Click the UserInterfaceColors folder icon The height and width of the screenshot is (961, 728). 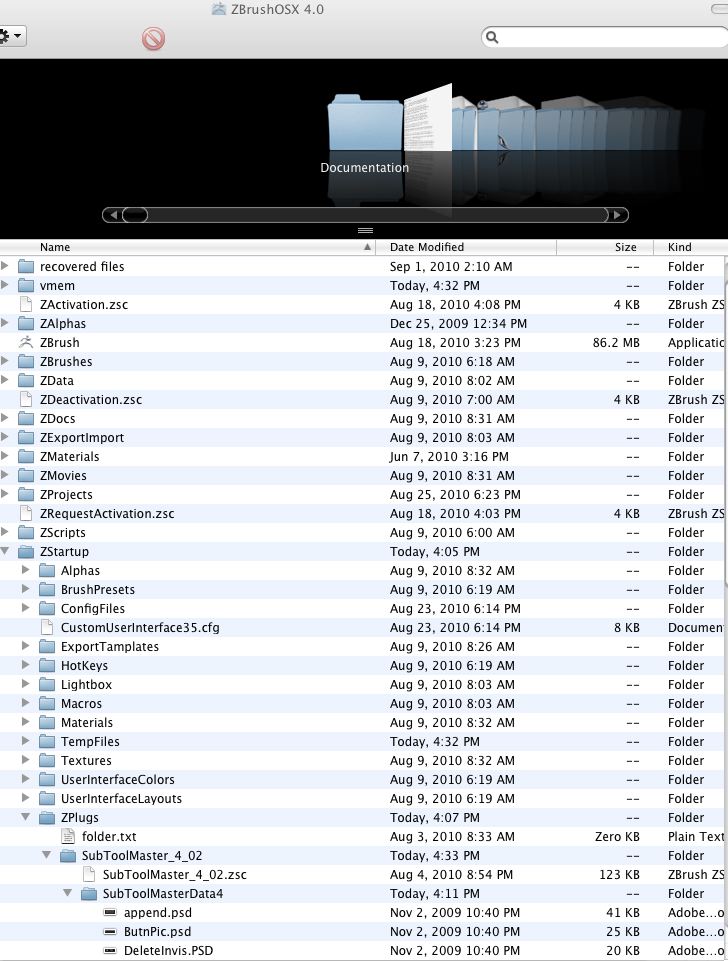pyautogui.click(x=47, y=780)
